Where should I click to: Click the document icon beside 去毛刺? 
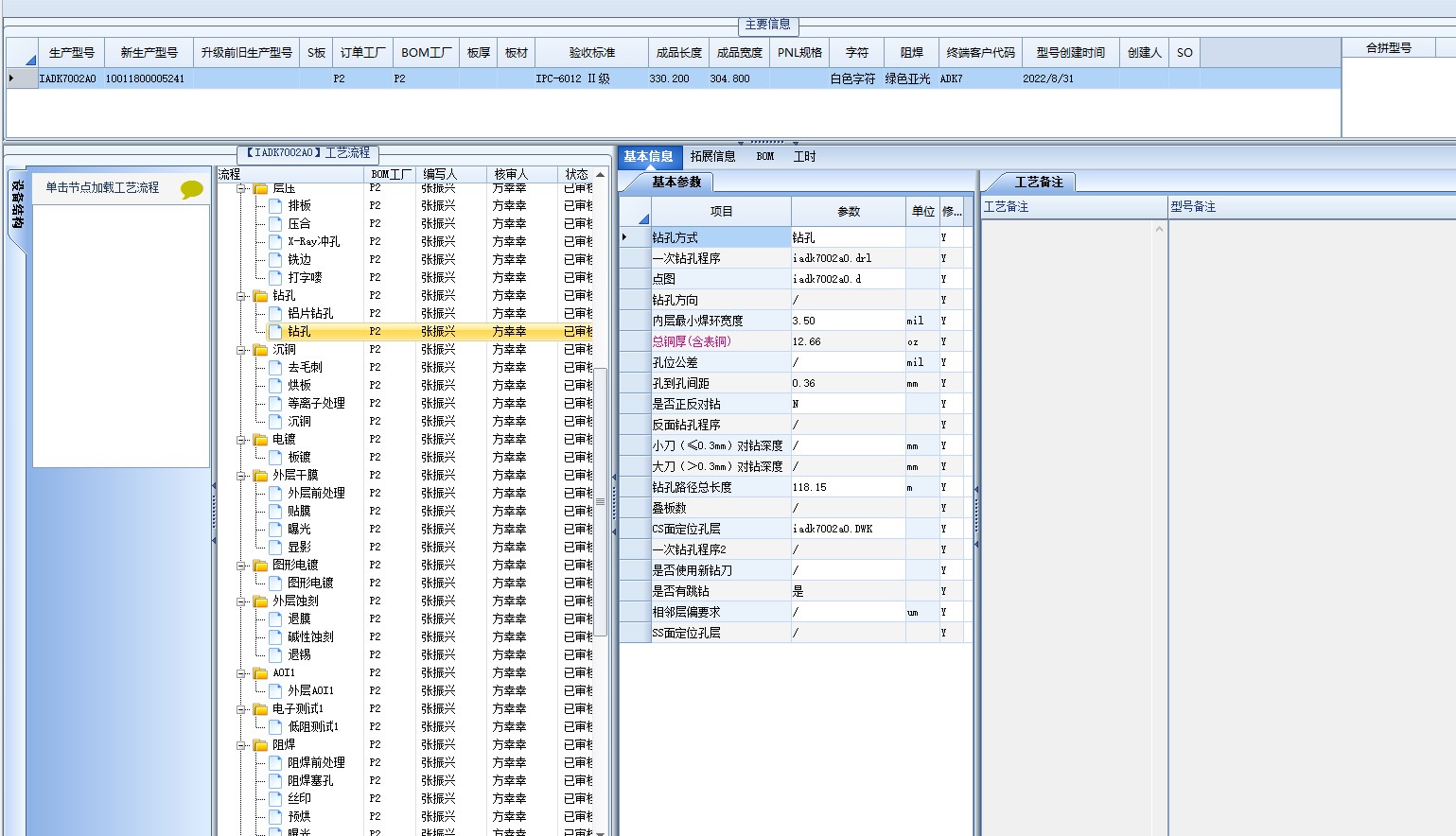tap(275, 368)
